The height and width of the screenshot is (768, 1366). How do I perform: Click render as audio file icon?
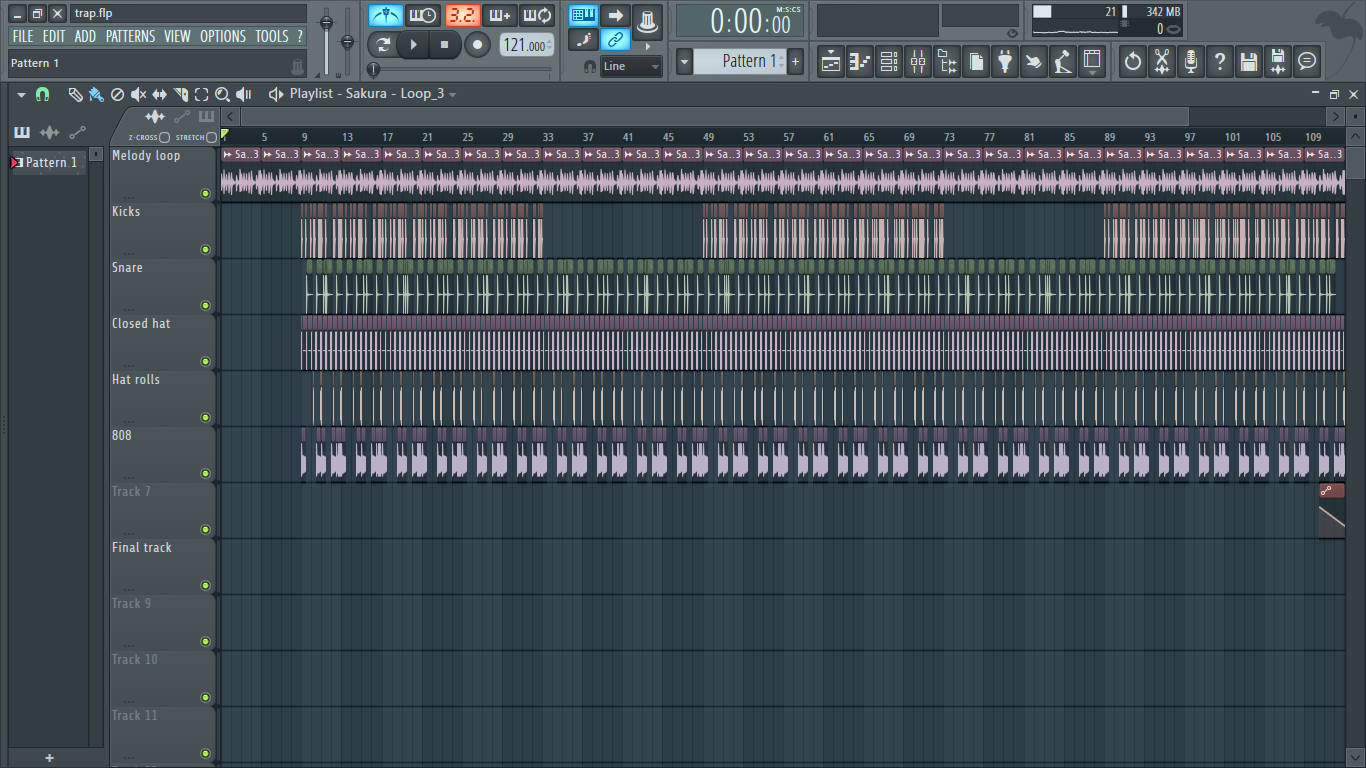(x=1277, y=61)
